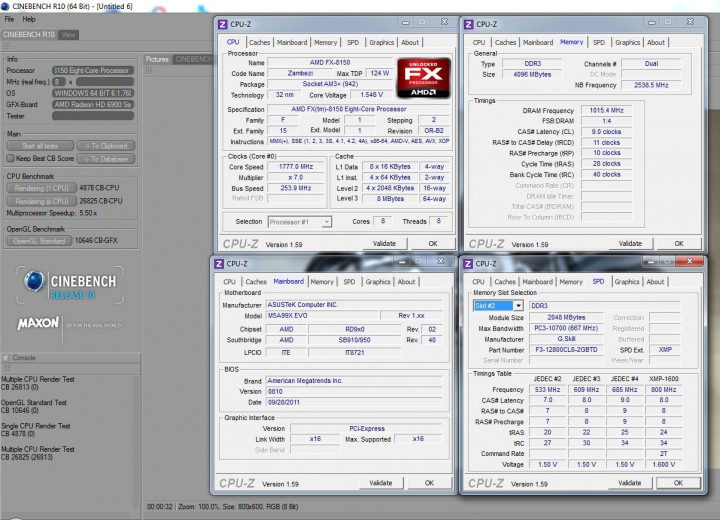
Task: Click the Core Voltage value 1.548 V
Action: pos(371,95)
